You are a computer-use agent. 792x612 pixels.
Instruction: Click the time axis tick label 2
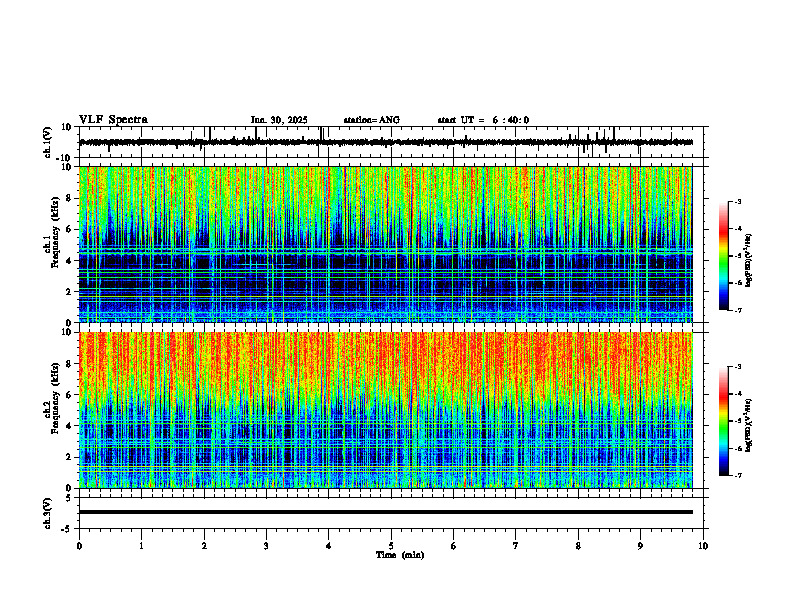[204, 546]
